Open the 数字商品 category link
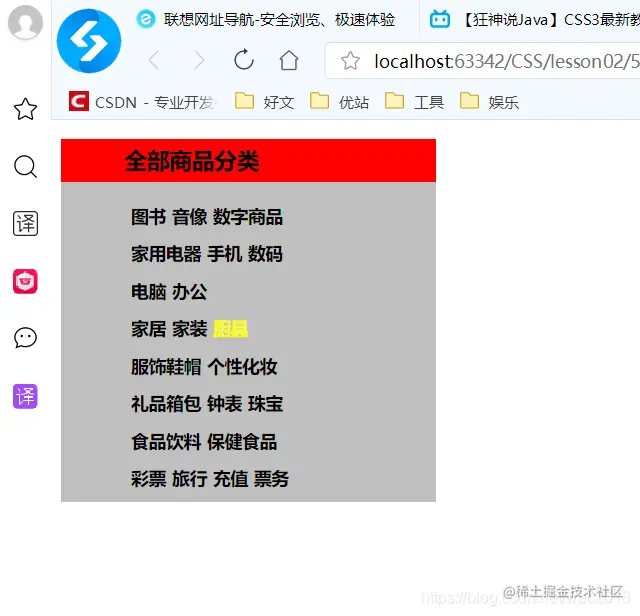Viewport: 640px width, 616px height. (248, 217)
